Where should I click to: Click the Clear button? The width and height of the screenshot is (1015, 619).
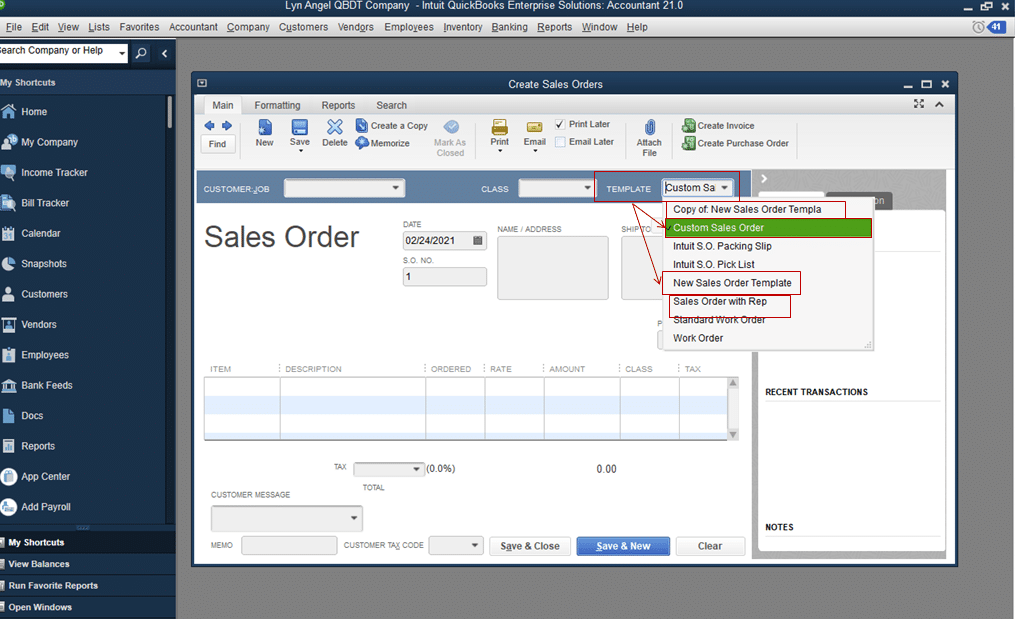tap(709, 546)
